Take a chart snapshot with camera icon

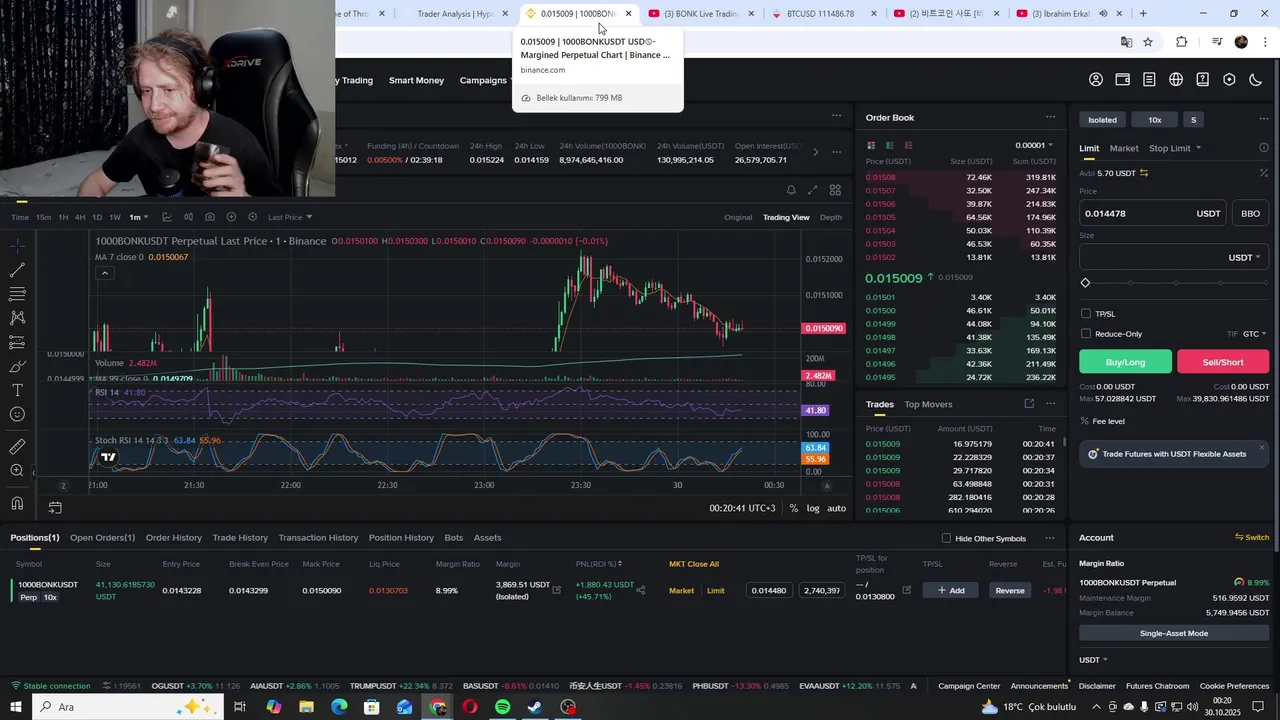(x=209, y=217)
